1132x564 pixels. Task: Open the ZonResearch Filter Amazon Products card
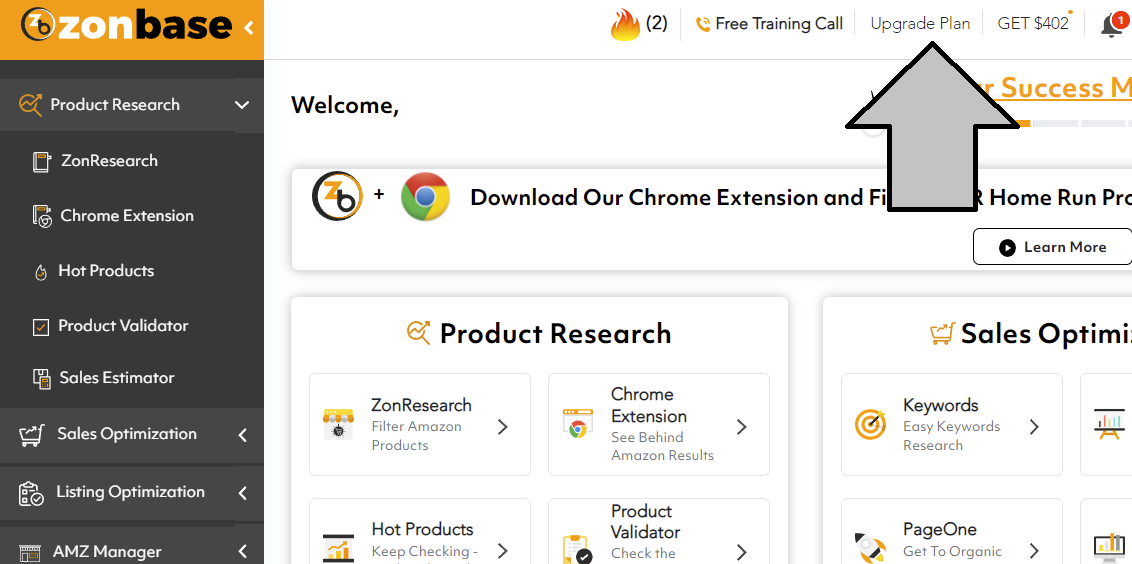point(419,425)
